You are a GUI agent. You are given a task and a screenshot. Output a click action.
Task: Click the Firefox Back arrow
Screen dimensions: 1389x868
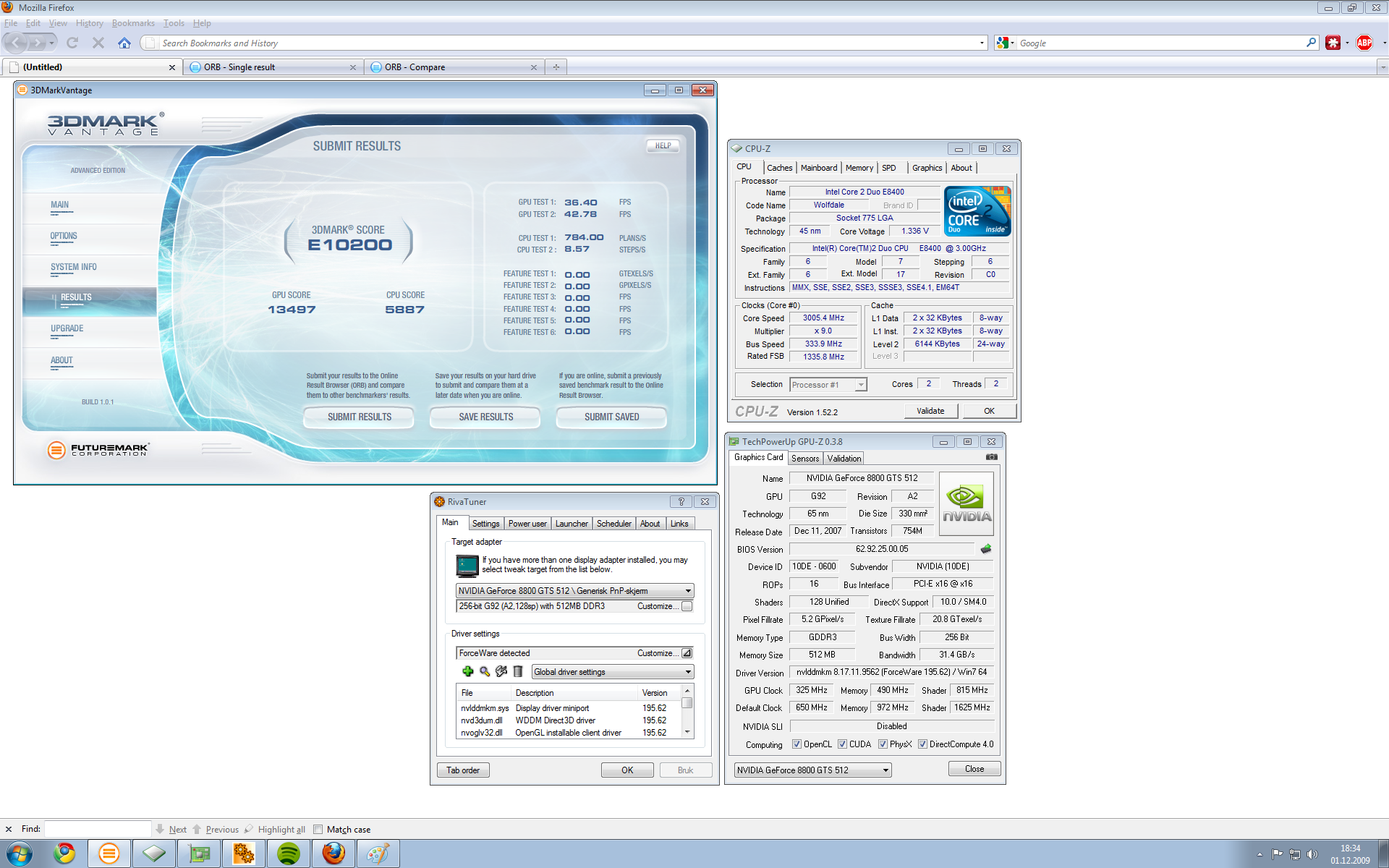click(15, 43)
